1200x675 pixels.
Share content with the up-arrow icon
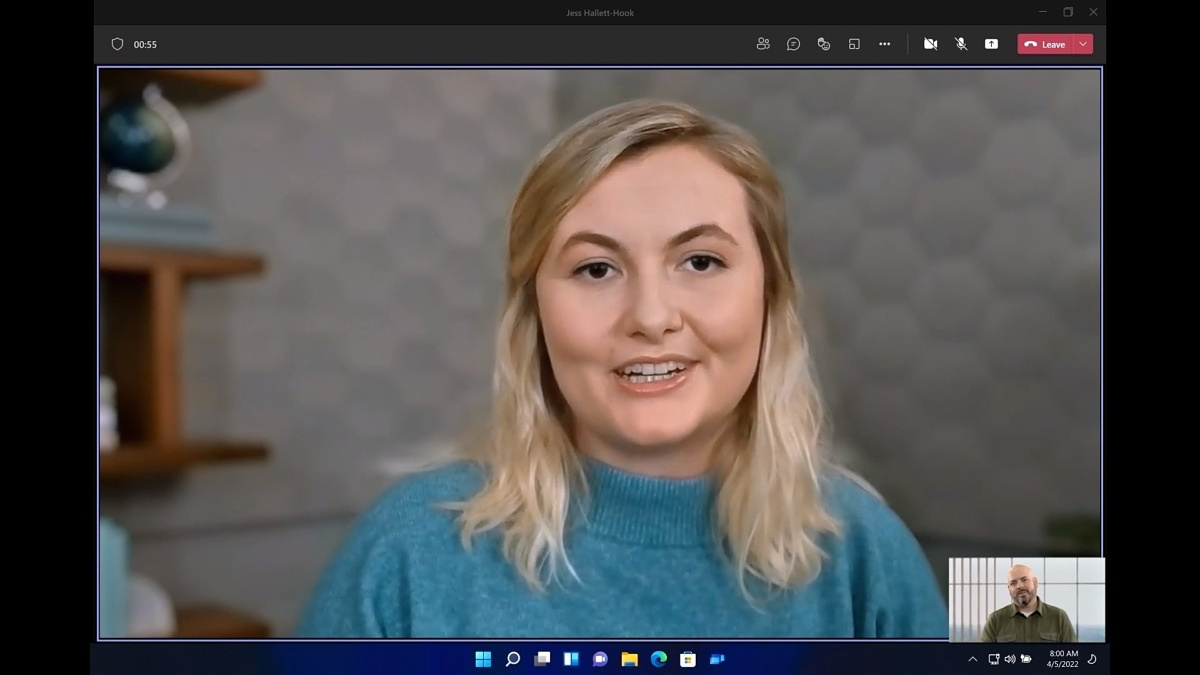click(991, 44)
